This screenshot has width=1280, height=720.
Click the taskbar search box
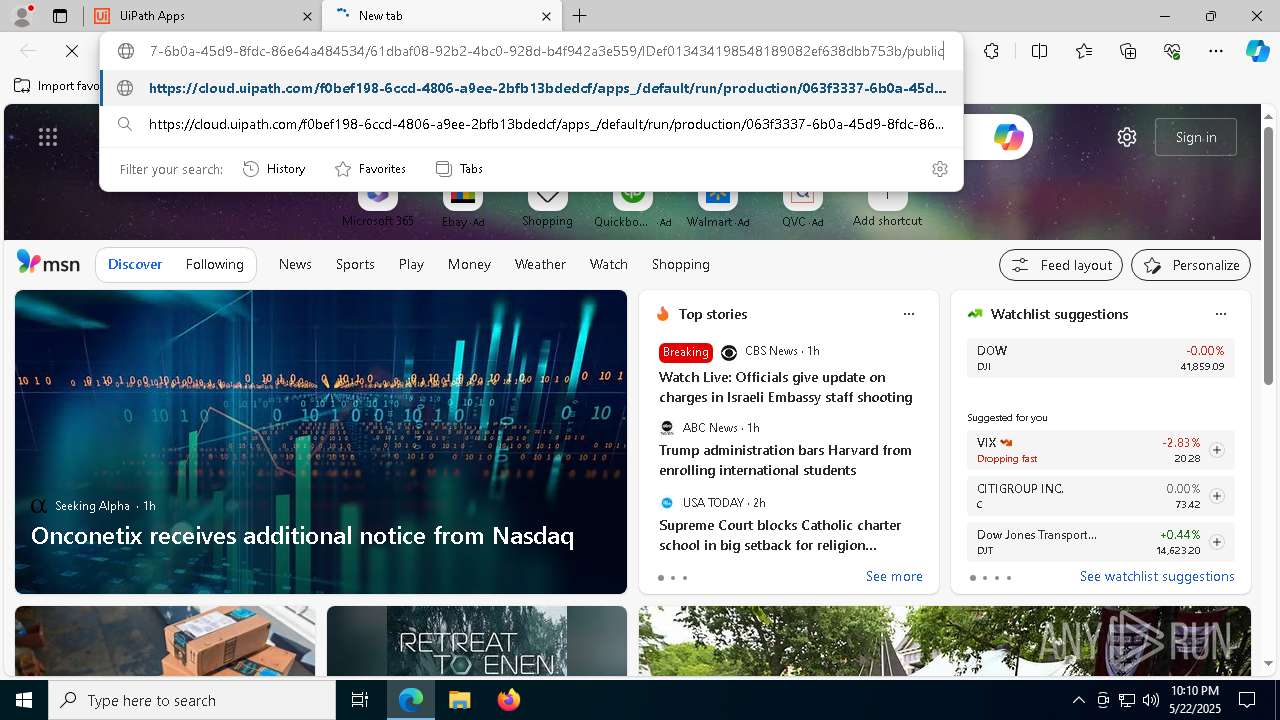192,700
